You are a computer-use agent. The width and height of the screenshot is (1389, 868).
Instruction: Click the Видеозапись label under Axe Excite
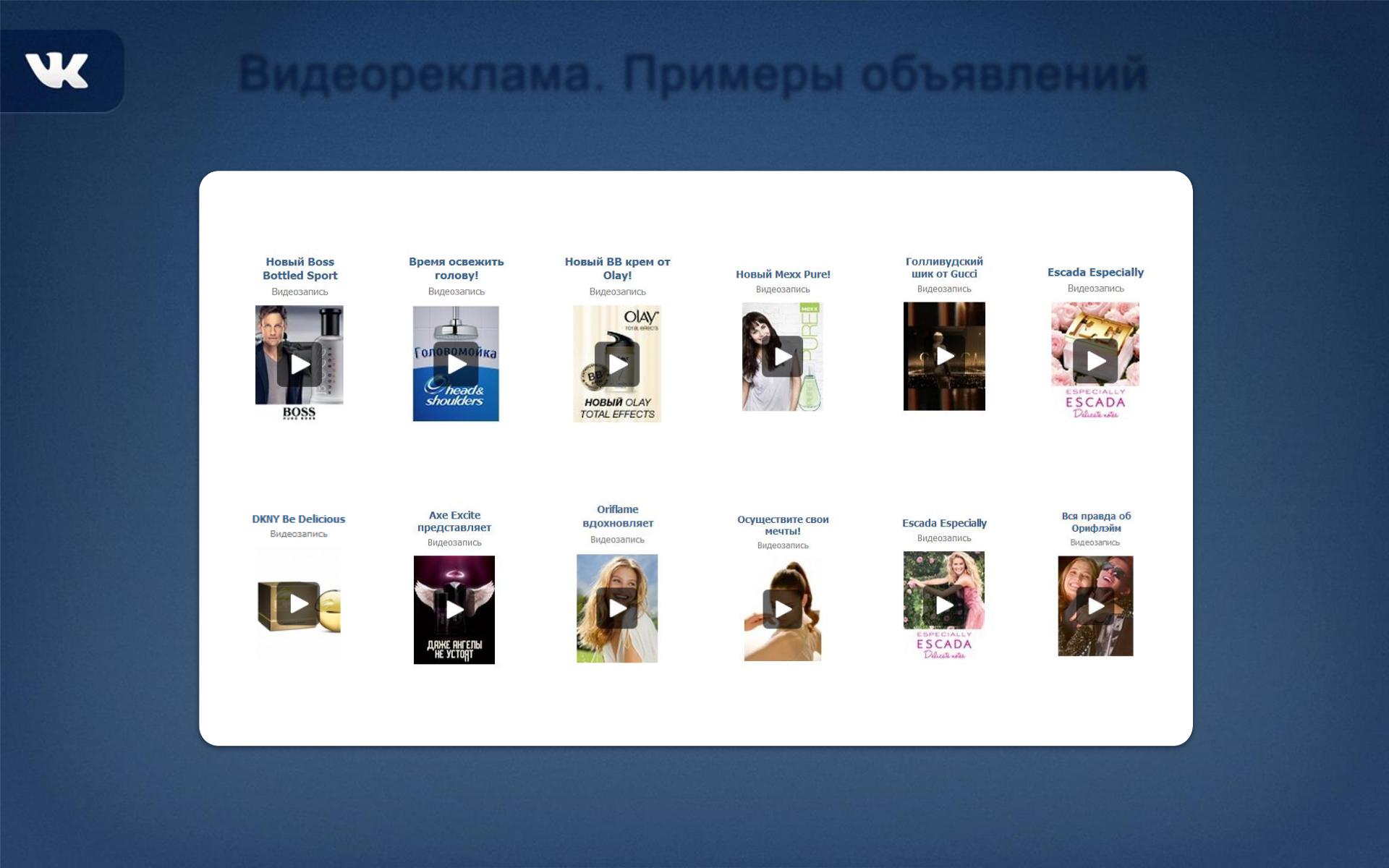(454, 542)
